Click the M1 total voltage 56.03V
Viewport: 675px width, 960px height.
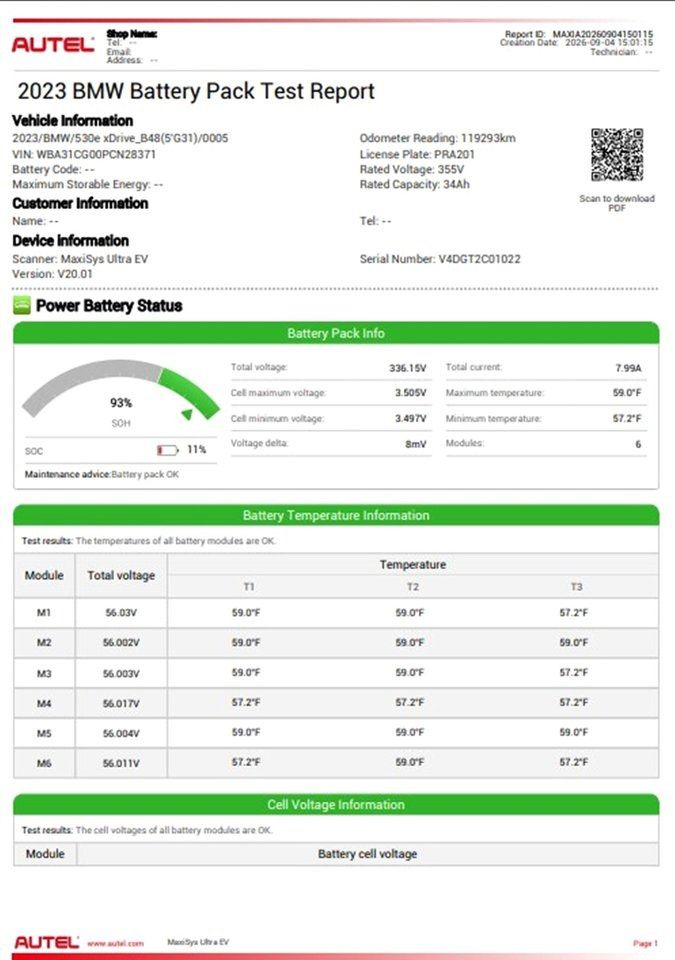(x=121, y=613)
